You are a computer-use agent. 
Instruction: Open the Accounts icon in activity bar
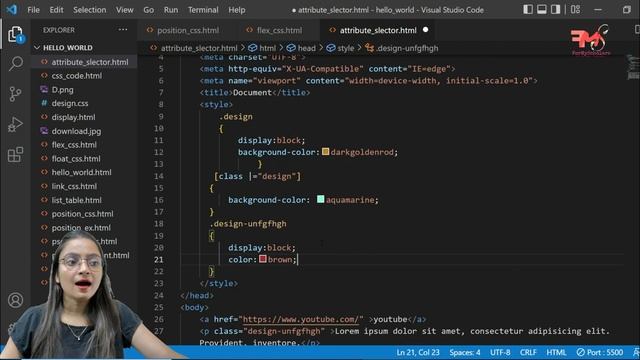(16, 300)
